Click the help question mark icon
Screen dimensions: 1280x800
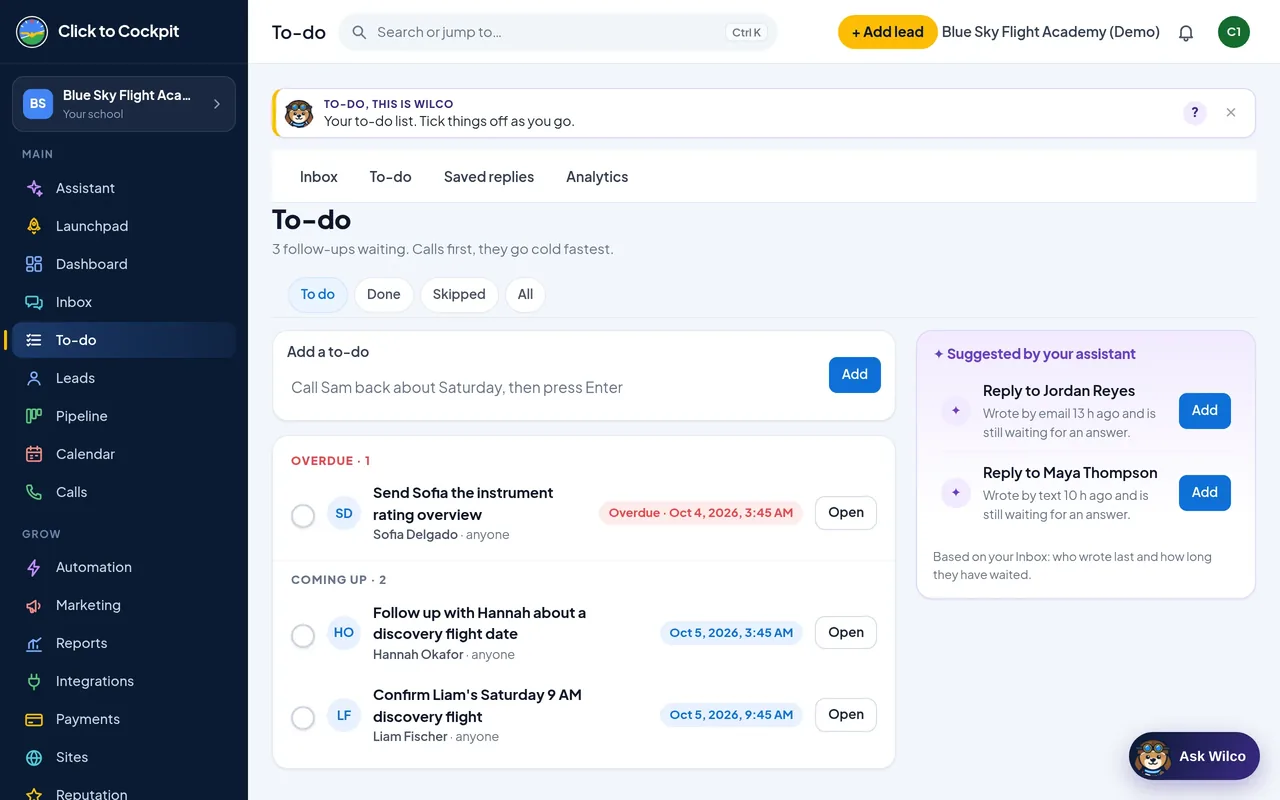pos(1195,113)
